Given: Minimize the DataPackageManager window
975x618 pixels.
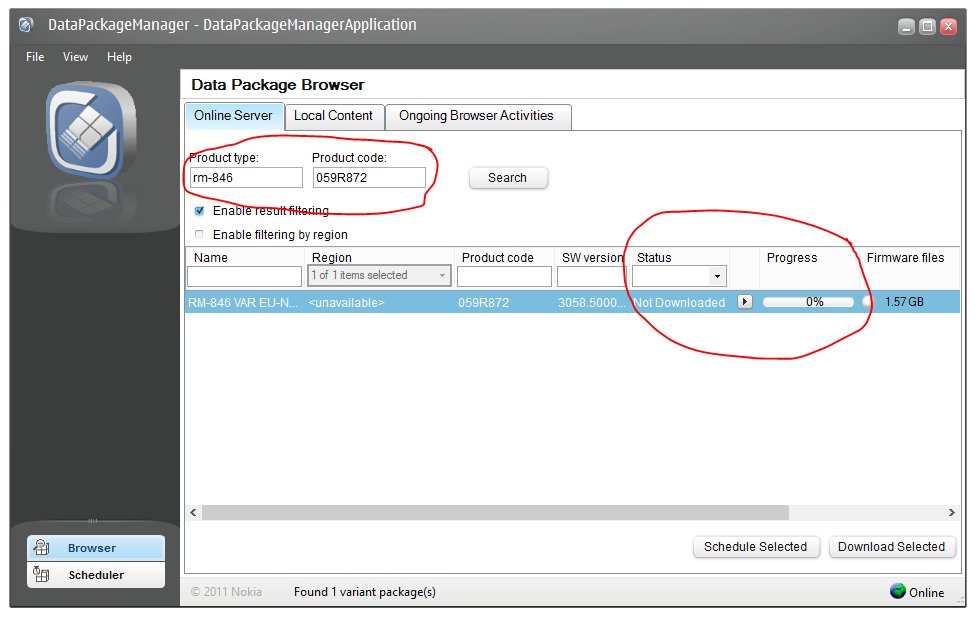Looking at the screenshot, I should coord(906,27).
